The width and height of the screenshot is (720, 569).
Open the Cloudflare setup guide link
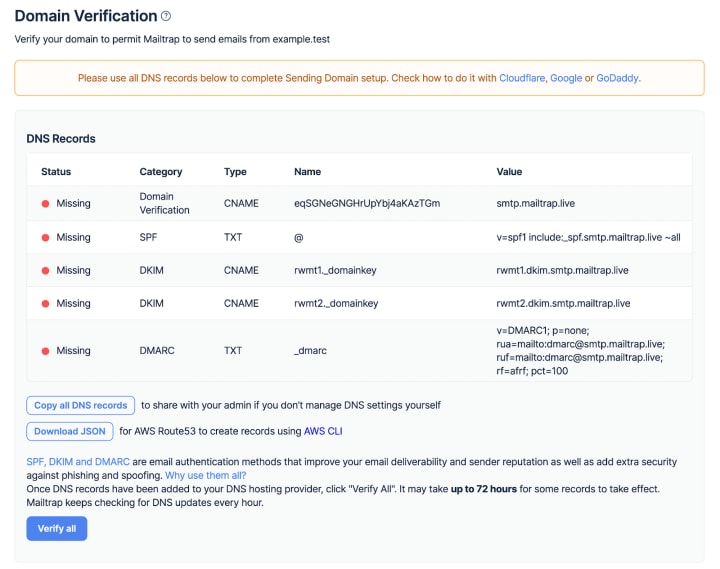pos(522,78)
